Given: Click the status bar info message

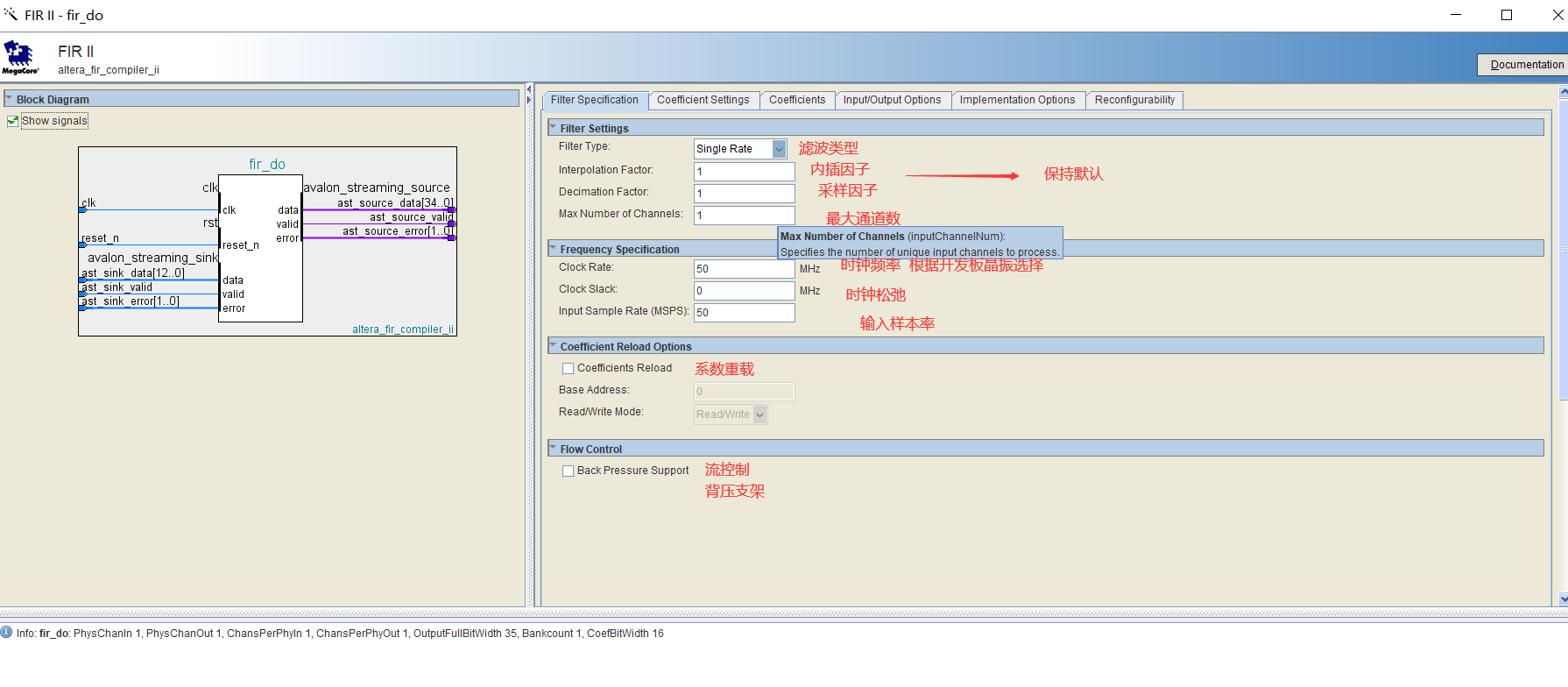Looking at the screenshot, I should [340, 634].
